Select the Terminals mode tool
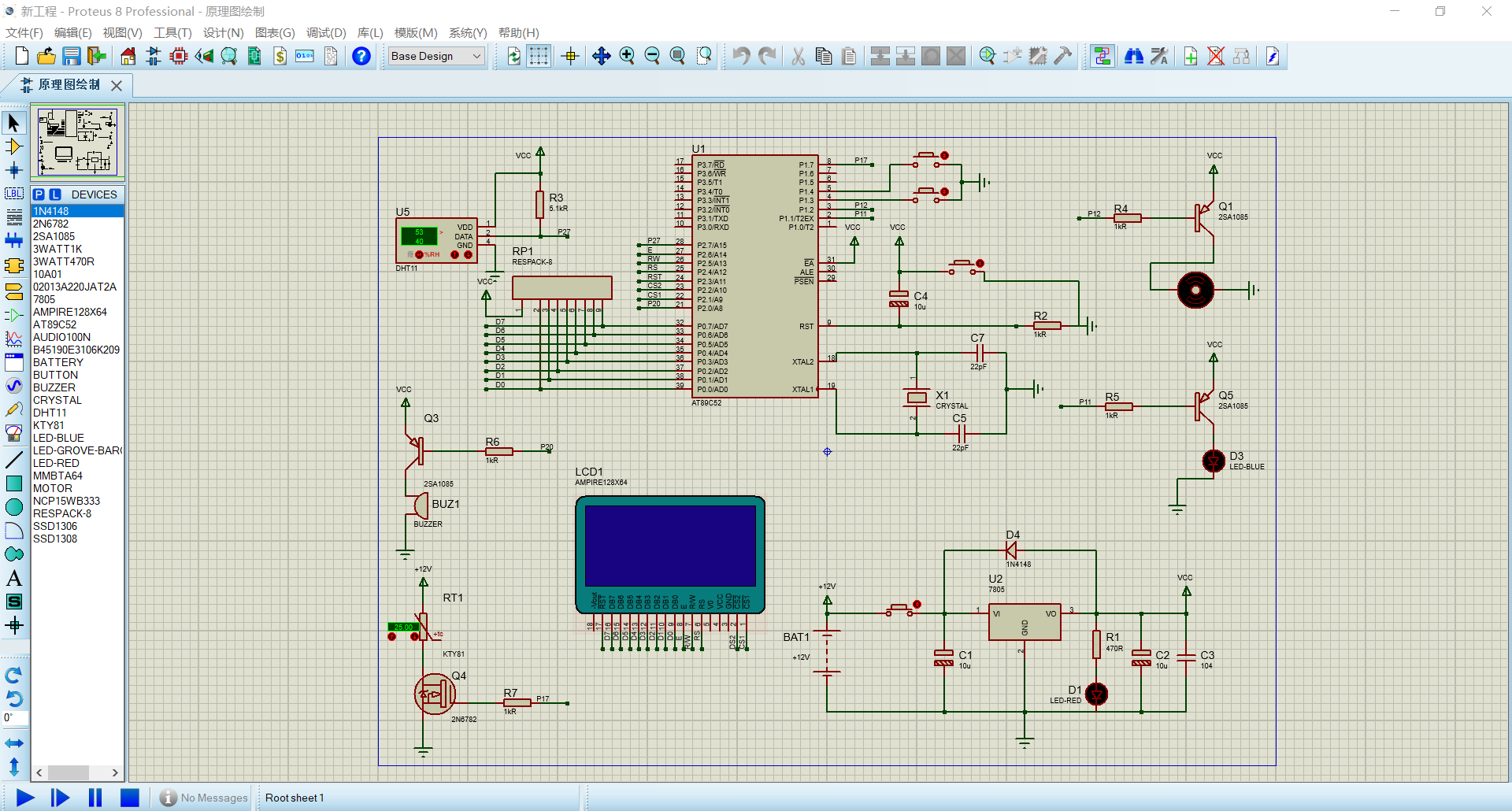 (x=14, y=291)
